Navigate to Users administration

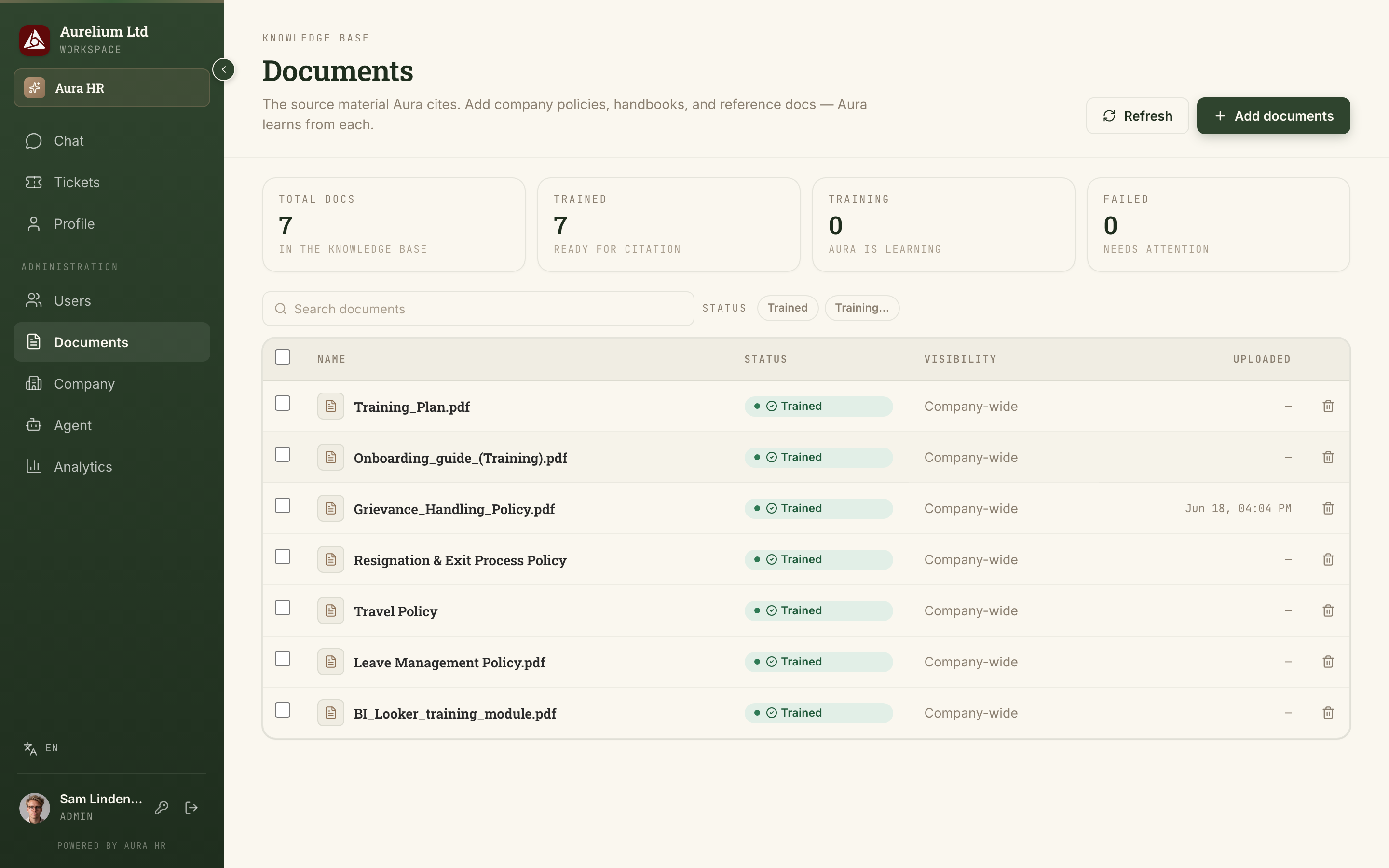pos(112,301)
